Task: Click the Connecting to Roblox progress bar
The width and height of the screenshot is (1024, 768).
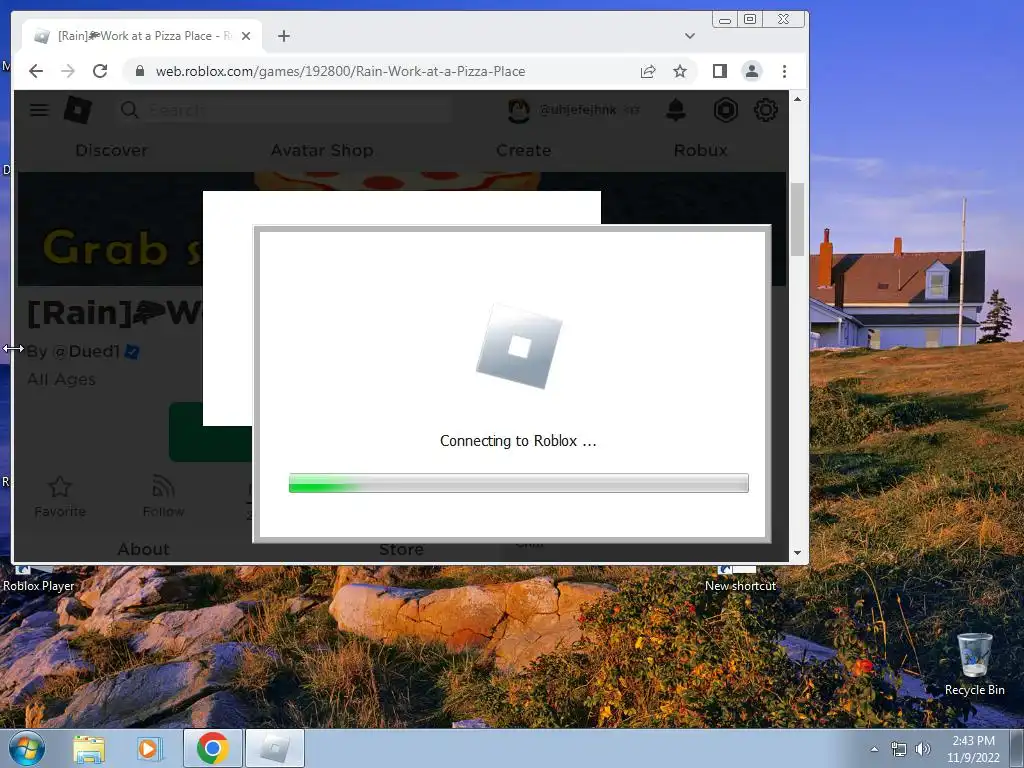Action: [519, 483]
